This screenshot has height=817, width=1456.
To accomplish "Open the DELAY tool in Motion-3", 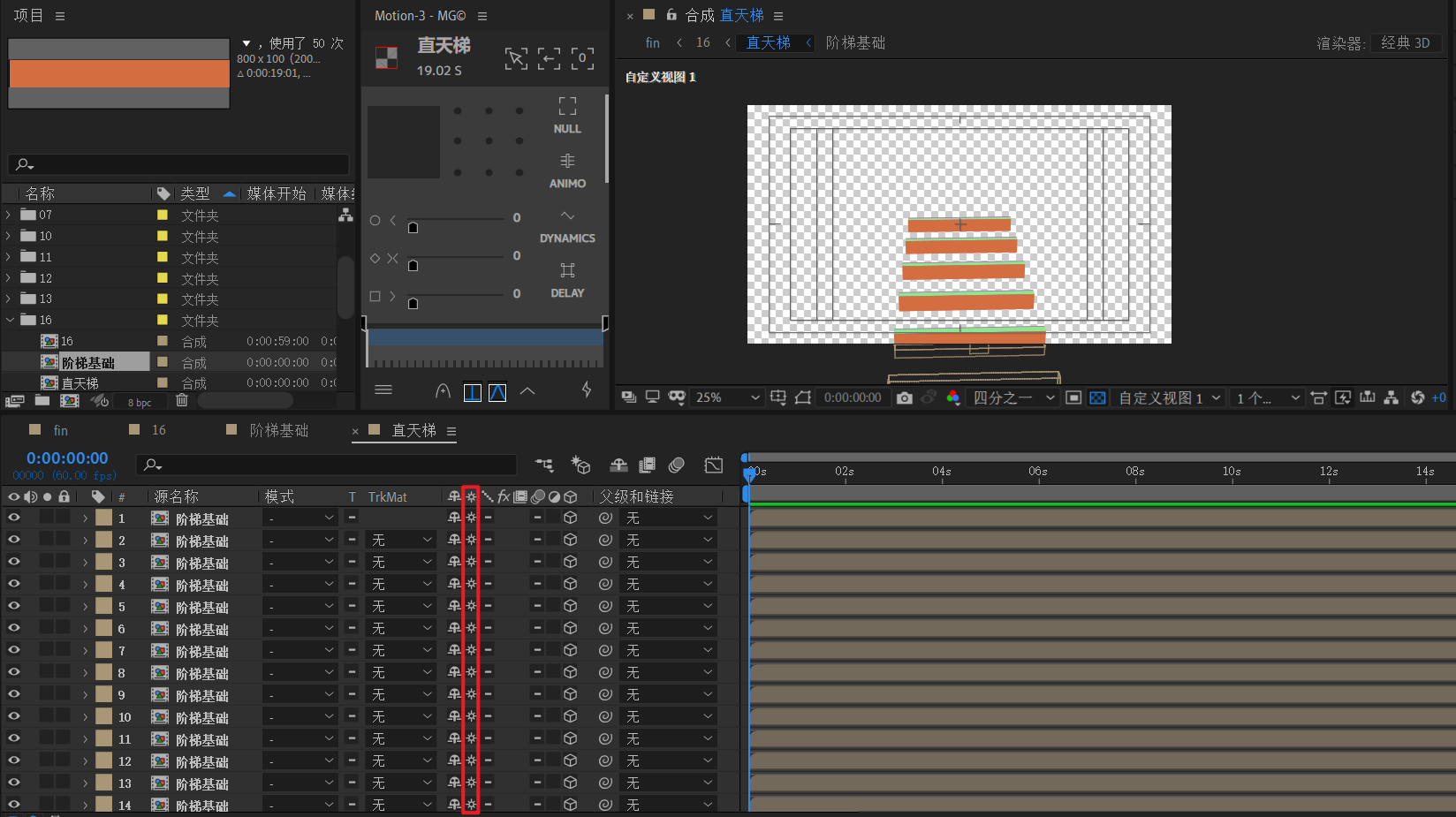I will (x=567, y=281).
